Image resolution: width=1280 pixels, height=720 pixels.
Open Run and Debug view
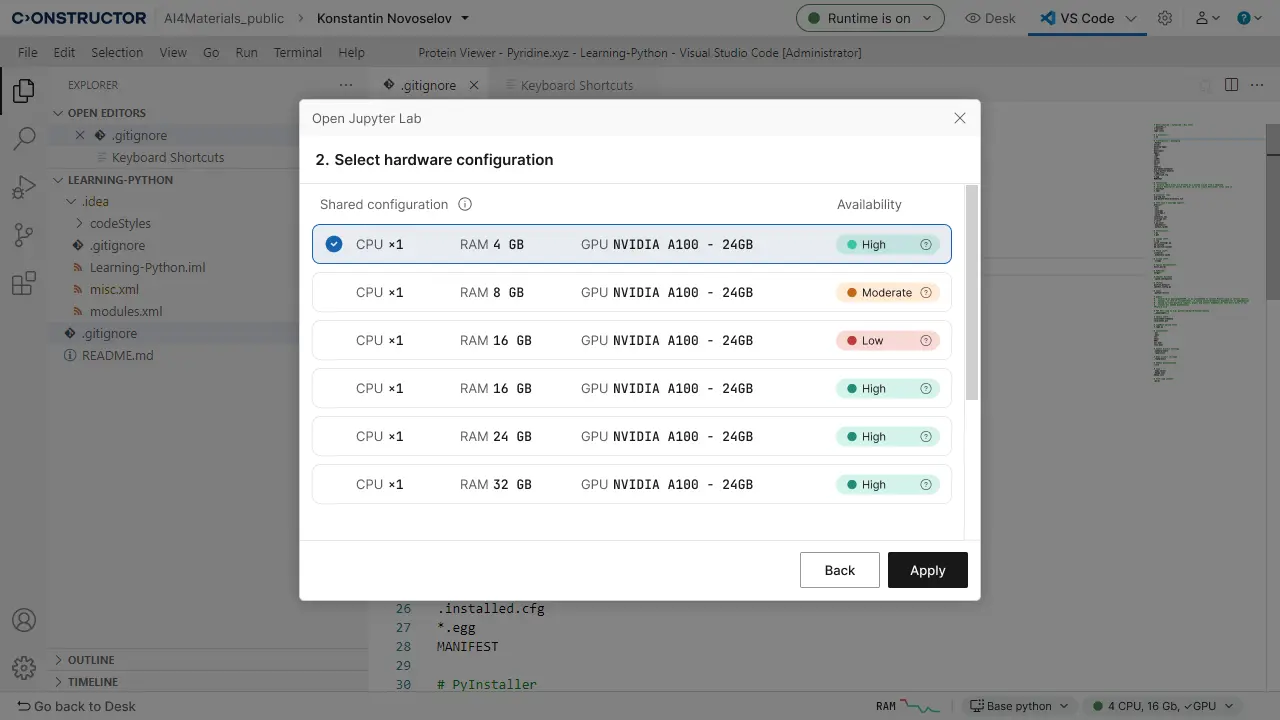[x=23, y=187]
